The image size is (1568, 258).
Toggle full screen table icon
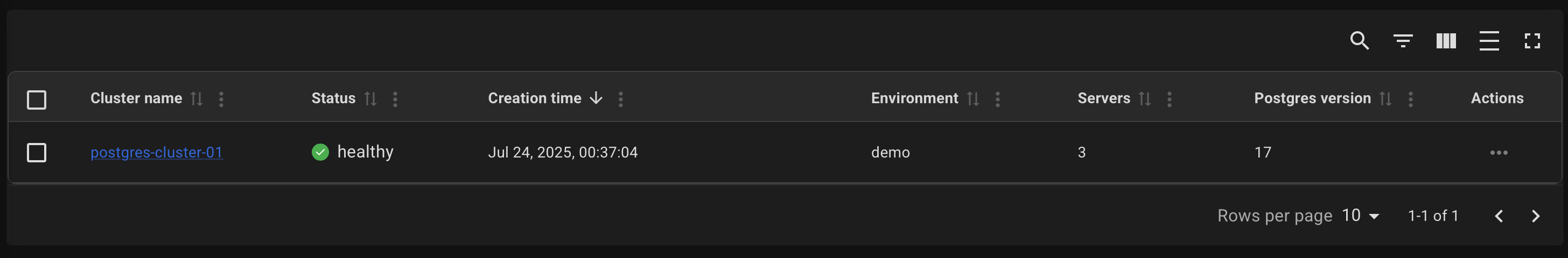[x=1532, y=41]
